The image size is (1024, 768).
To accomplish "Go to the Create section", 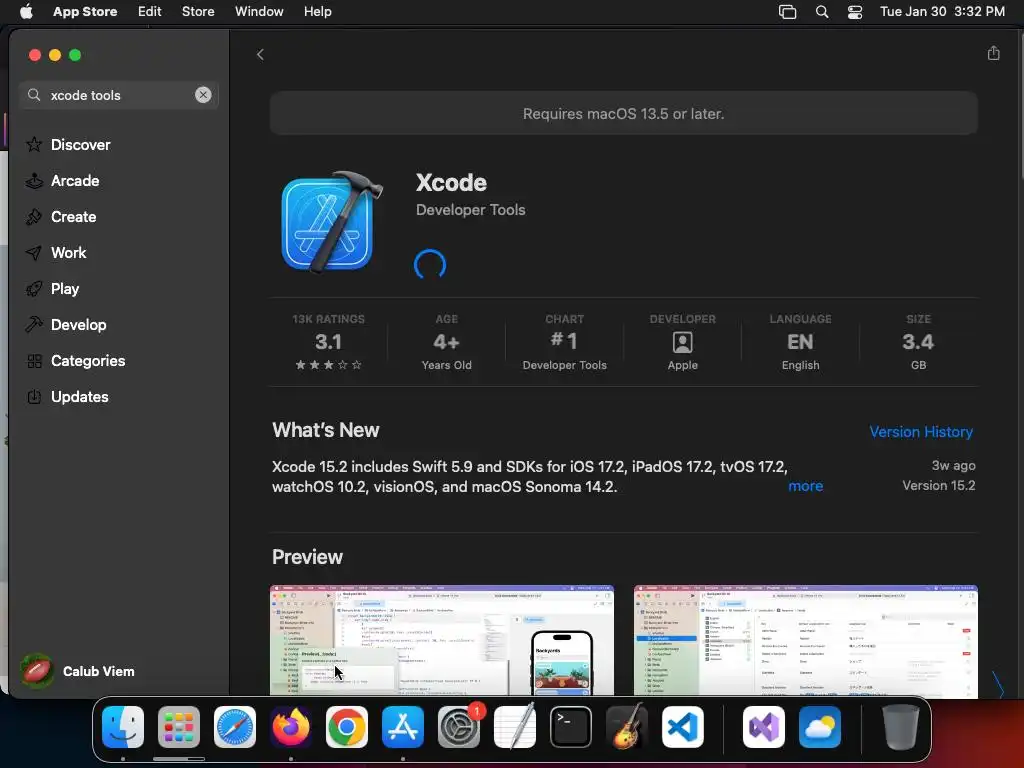I will click(x=73, y=217).
